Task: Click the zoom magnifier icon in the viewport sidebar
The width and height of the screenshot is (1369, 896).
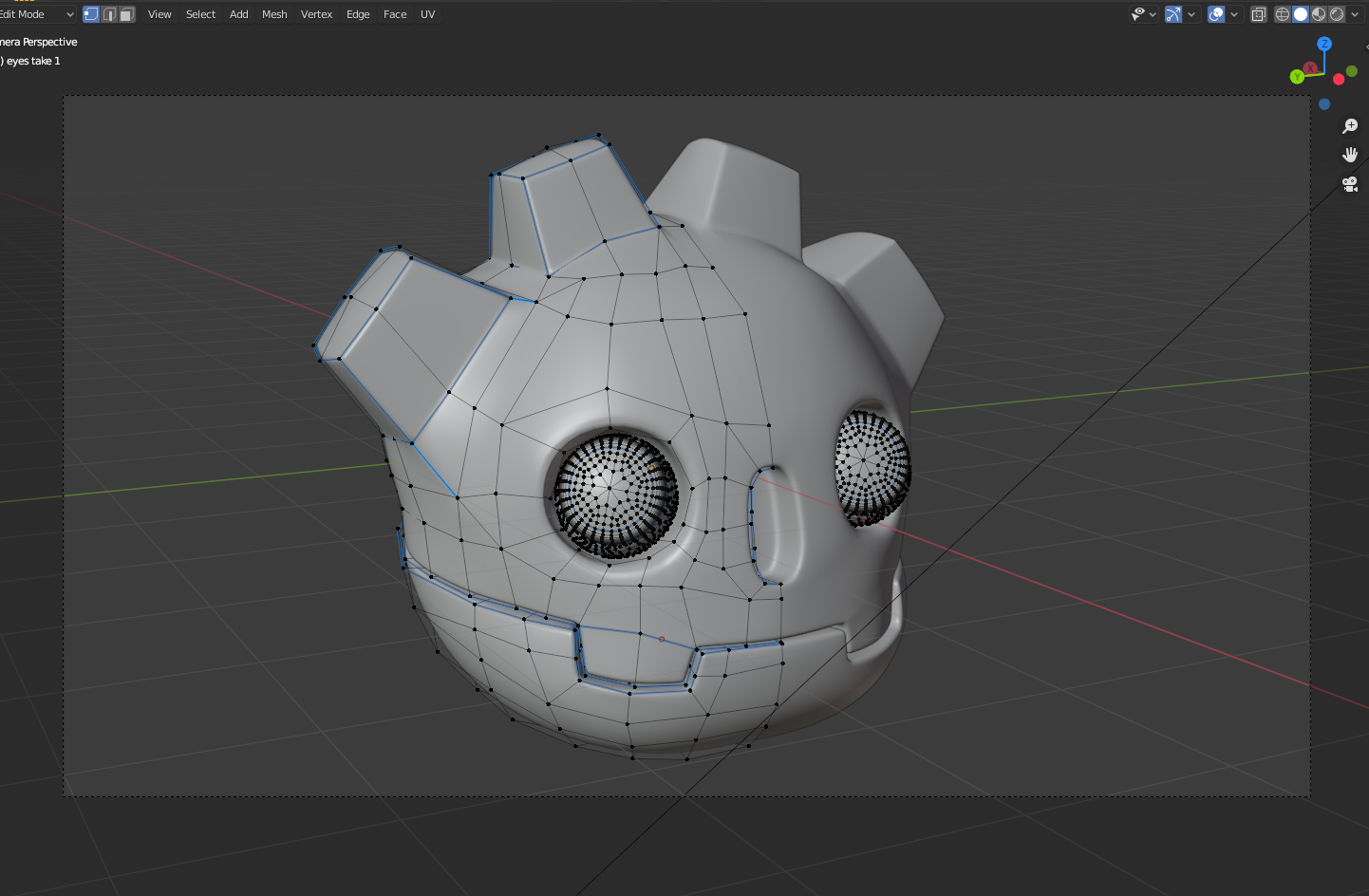Action: 1351,125
